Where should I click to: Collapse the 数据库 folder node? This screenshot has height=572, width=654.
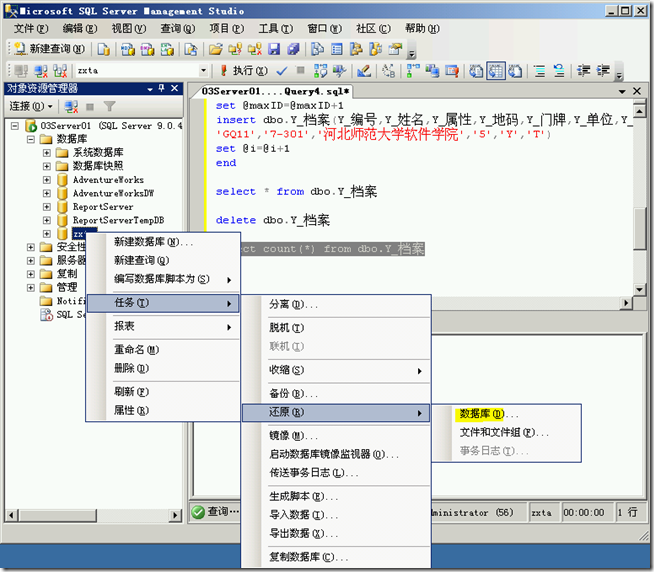click(x=31, y=139)
